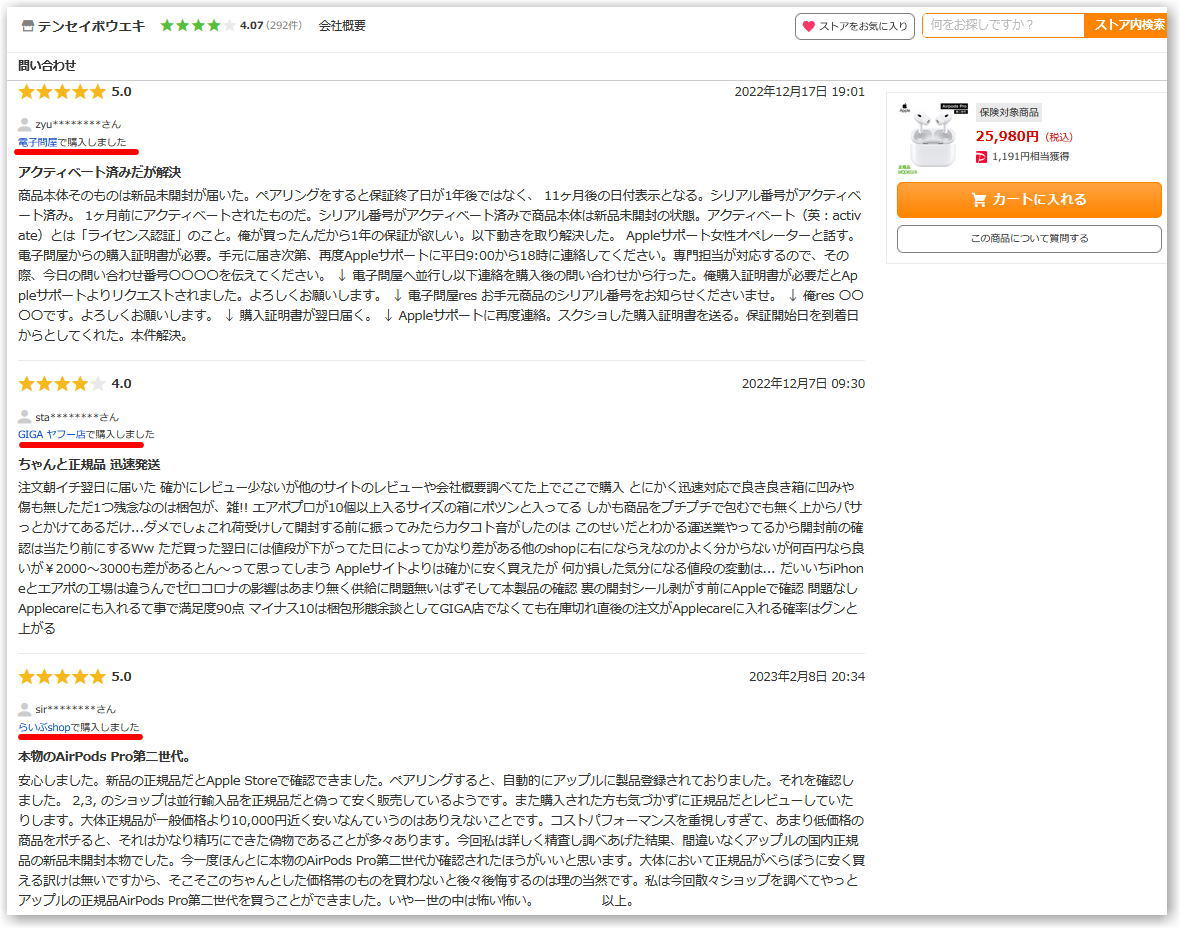Click the 1,191円相当獲得 points text

1030,157
